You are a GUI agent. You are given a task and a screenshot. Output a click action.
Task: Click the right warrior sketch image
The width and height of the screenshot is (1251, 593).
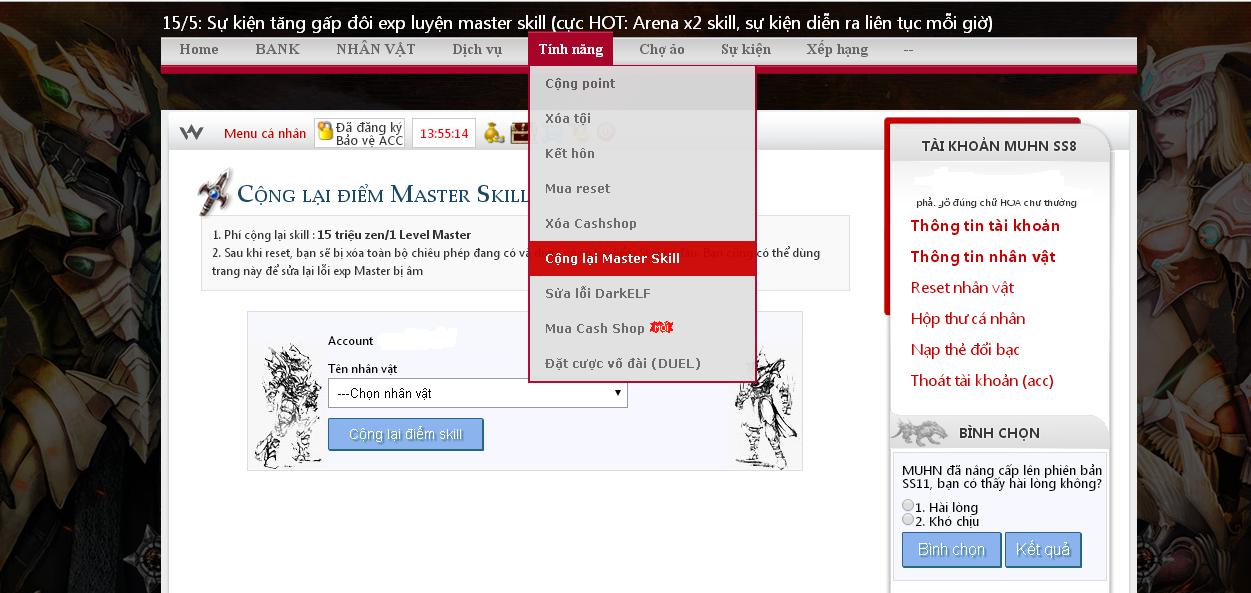tap(767, 410)
